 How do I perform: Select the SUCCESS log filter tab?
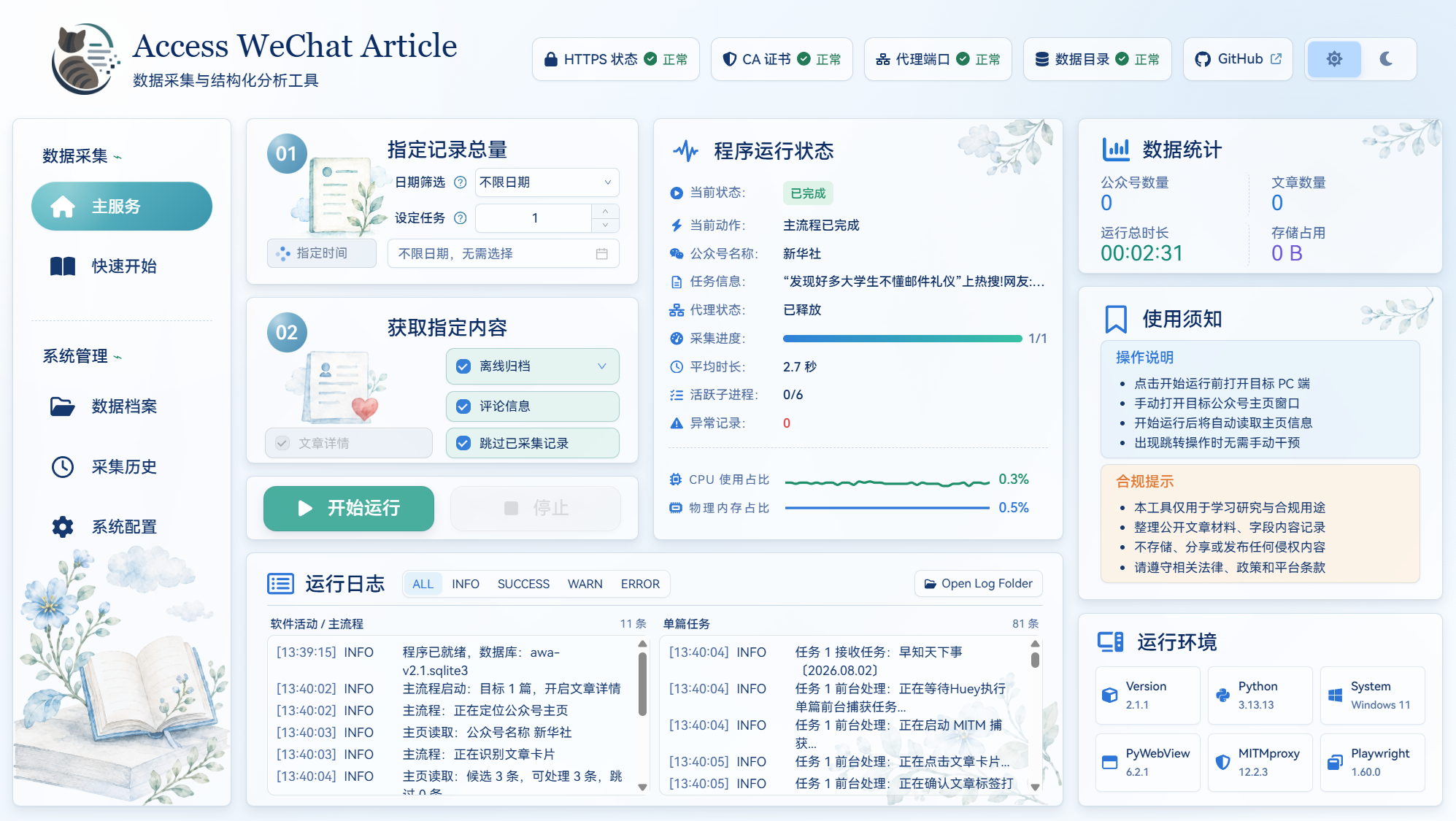click(x=523, y=584)
